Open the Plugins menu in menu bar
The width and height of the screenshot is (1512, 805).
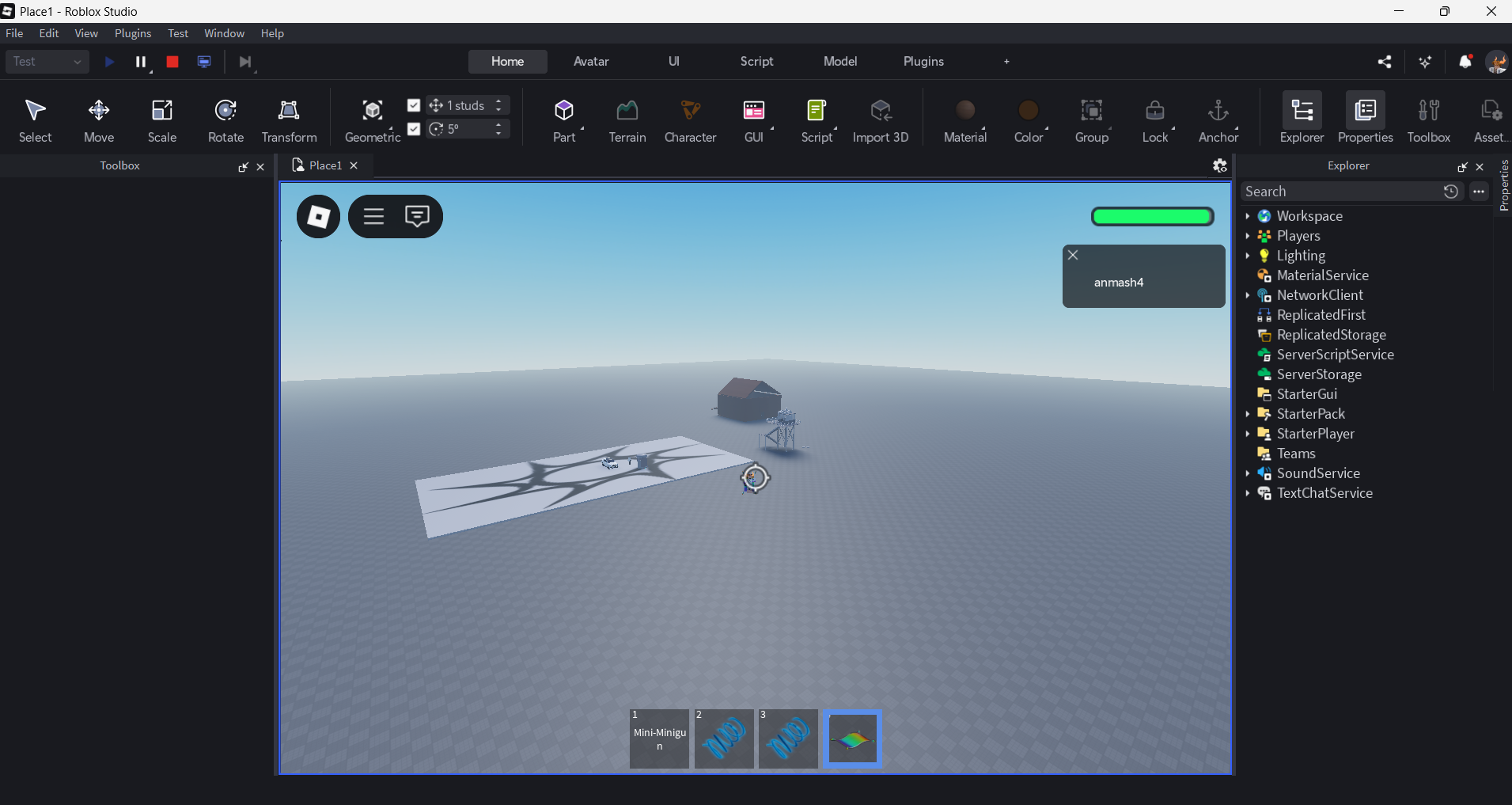coord(132,33)
